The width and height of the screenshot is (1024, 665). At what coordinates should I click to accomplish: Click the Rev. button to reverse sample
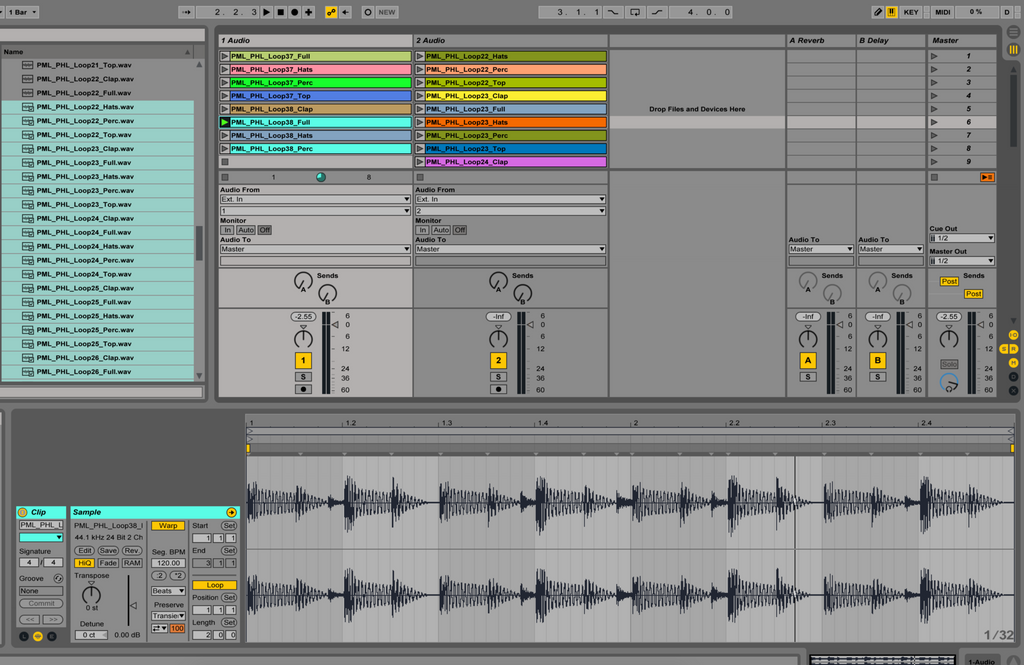[131, 550]
